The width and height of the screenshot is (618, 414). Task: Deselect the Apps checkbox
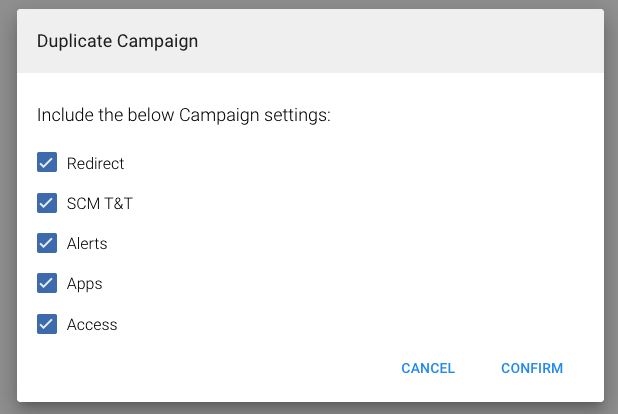coord(47,283)
